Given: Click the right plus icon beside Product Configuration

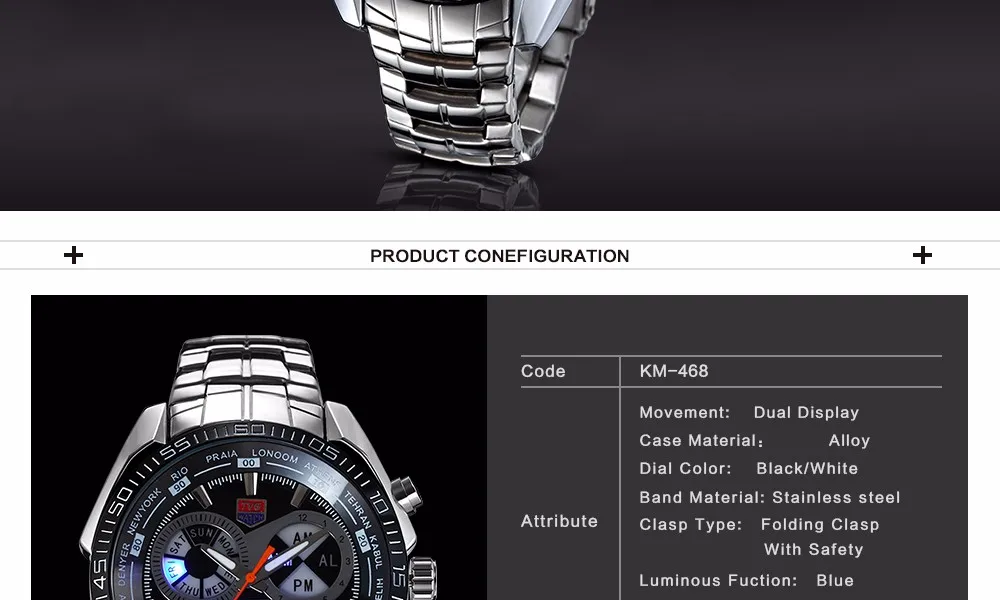Looking at the screenshot, I should [922, 255].
